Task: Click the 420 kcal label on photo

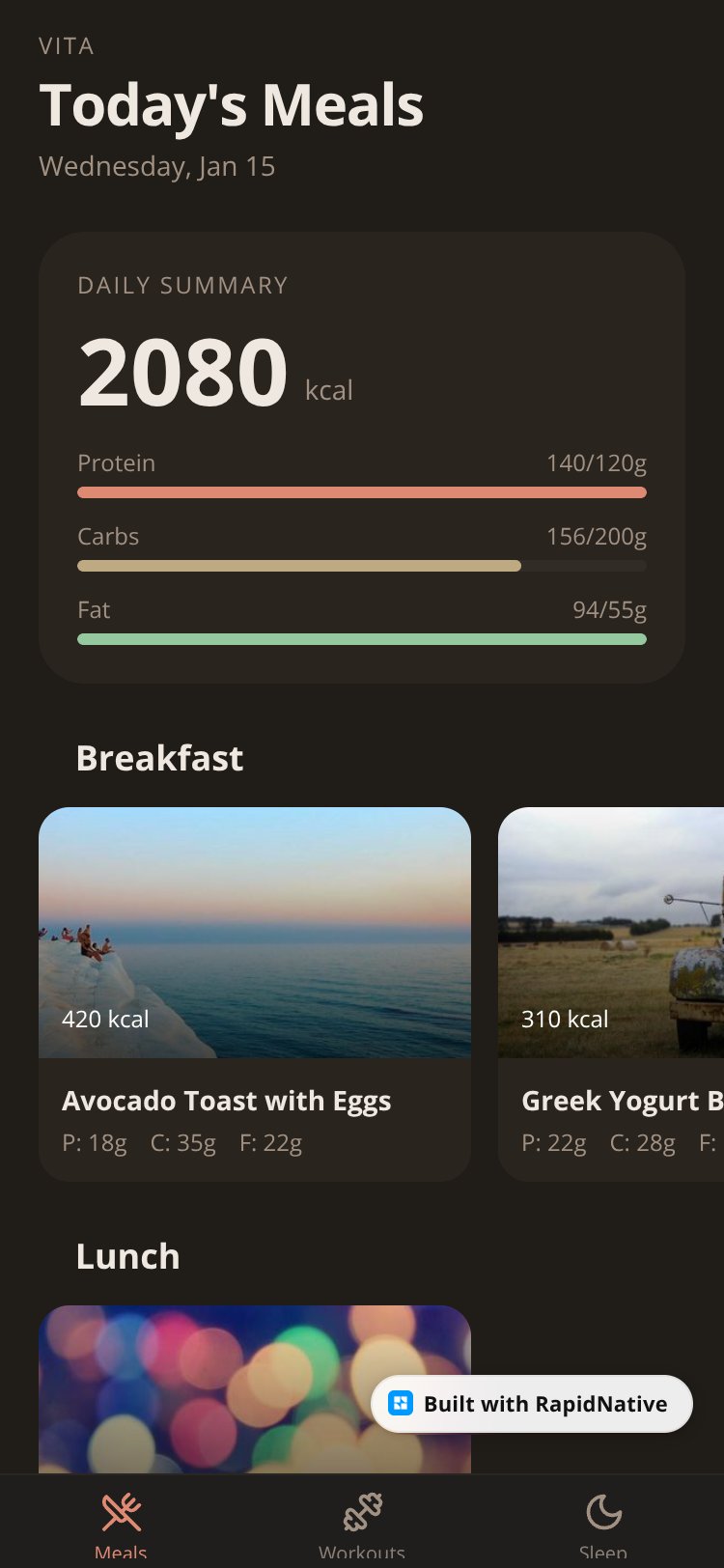Action: (x=105, y=1020)
